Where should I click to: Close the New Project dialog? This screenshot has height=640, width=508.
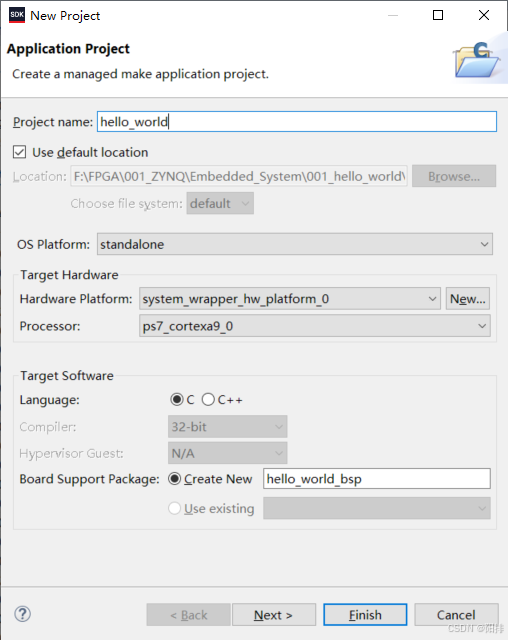[x=484, y=15]
